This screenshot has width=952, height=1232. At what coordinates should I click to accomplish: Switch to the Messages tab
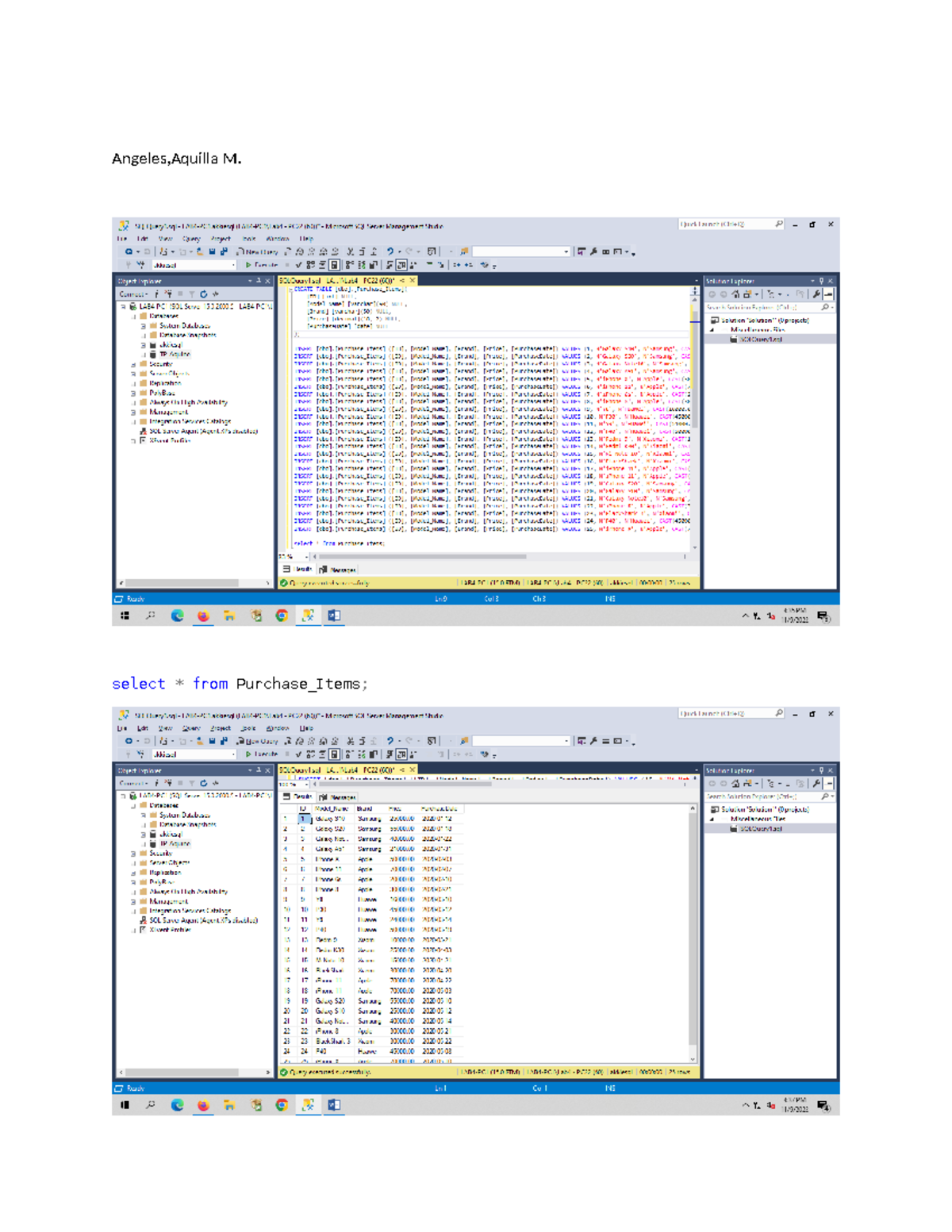[343, 570]
